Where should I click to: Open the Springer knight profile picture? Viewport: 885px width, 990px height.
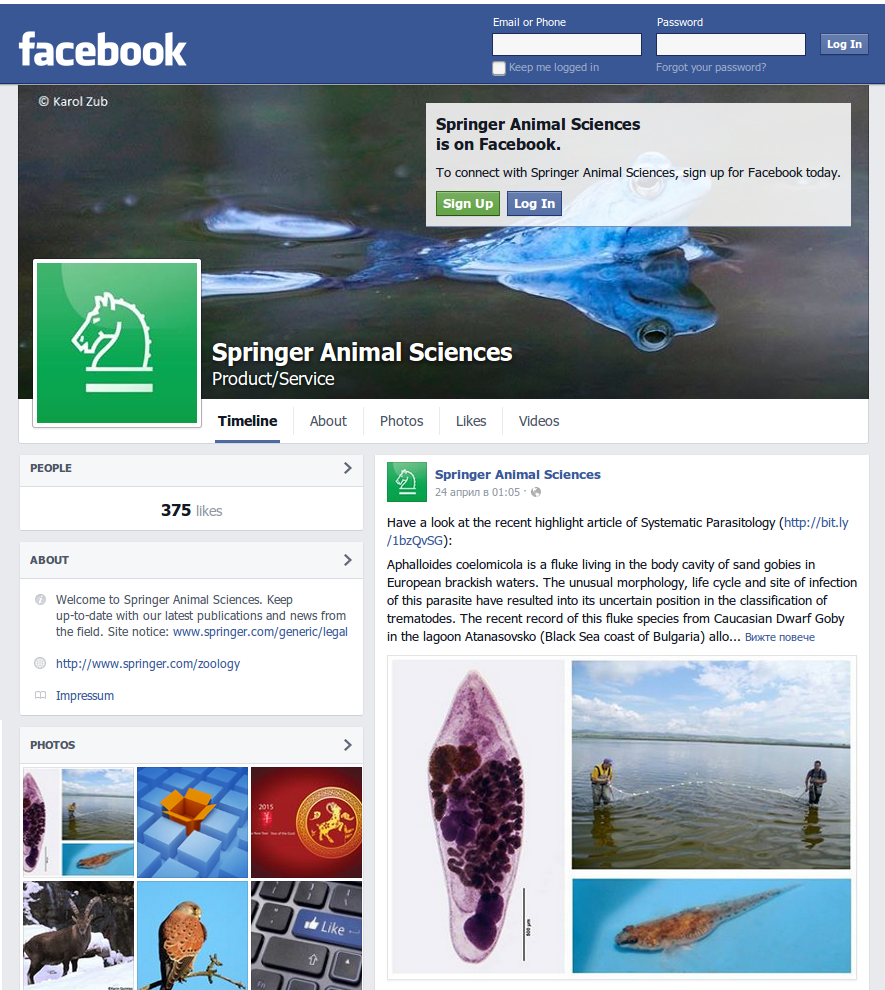[x=117, y=343]
